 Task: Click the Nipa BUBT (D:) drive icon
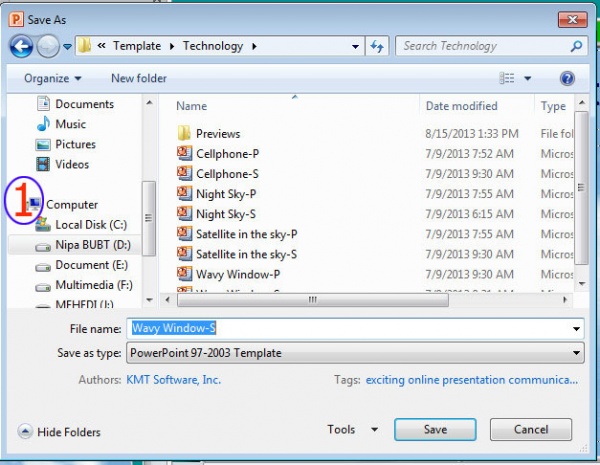(x=43, y=247)
